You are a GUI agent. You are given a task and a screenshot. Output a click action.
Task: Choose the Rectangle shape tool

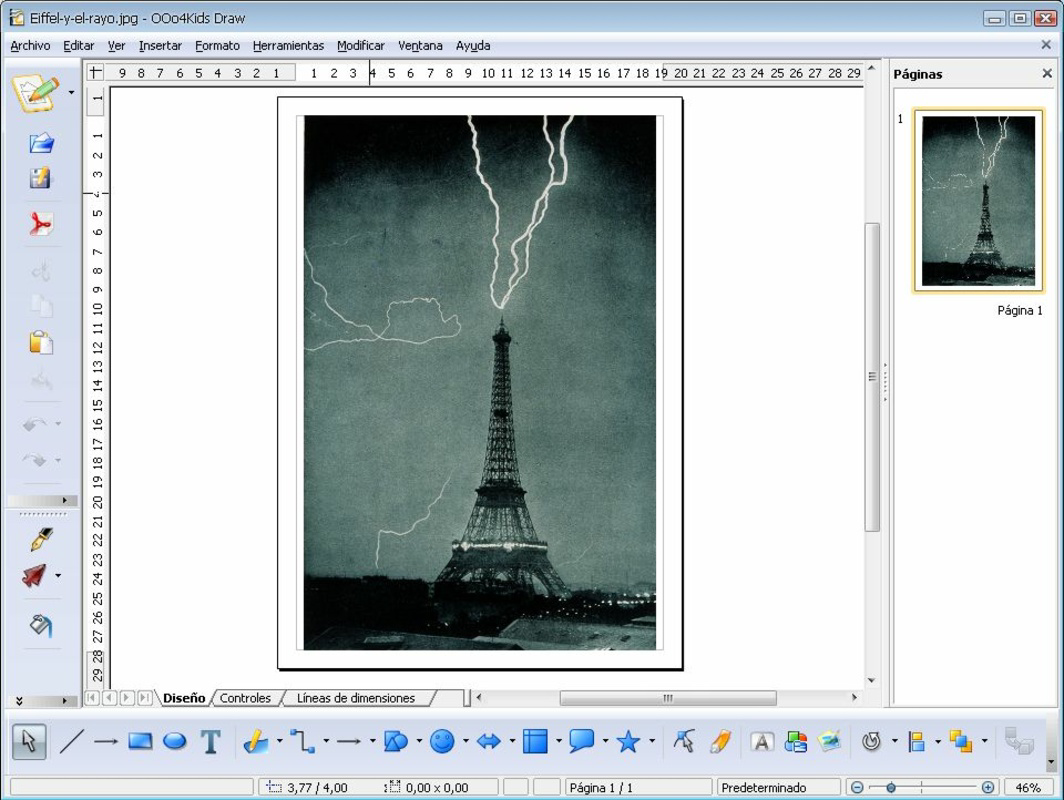(x=140, y=742)
